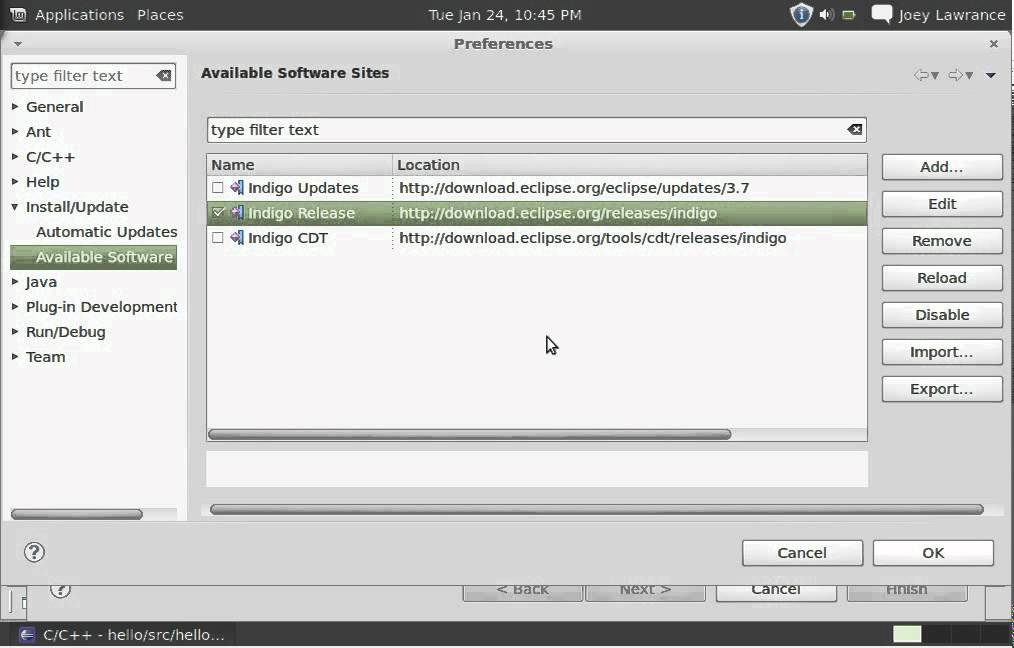Viewport: 1014px width, 648px height.
Task: Expand the Plug-in Development category
Action: tap(15, 307)
